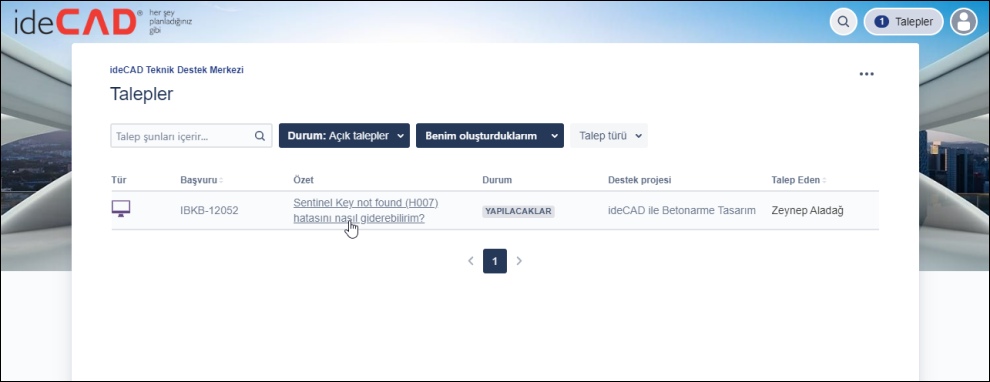Click the YAPILACAKLAR status badge
Viewport: 990px width, 382px height.
coord(518,212)
